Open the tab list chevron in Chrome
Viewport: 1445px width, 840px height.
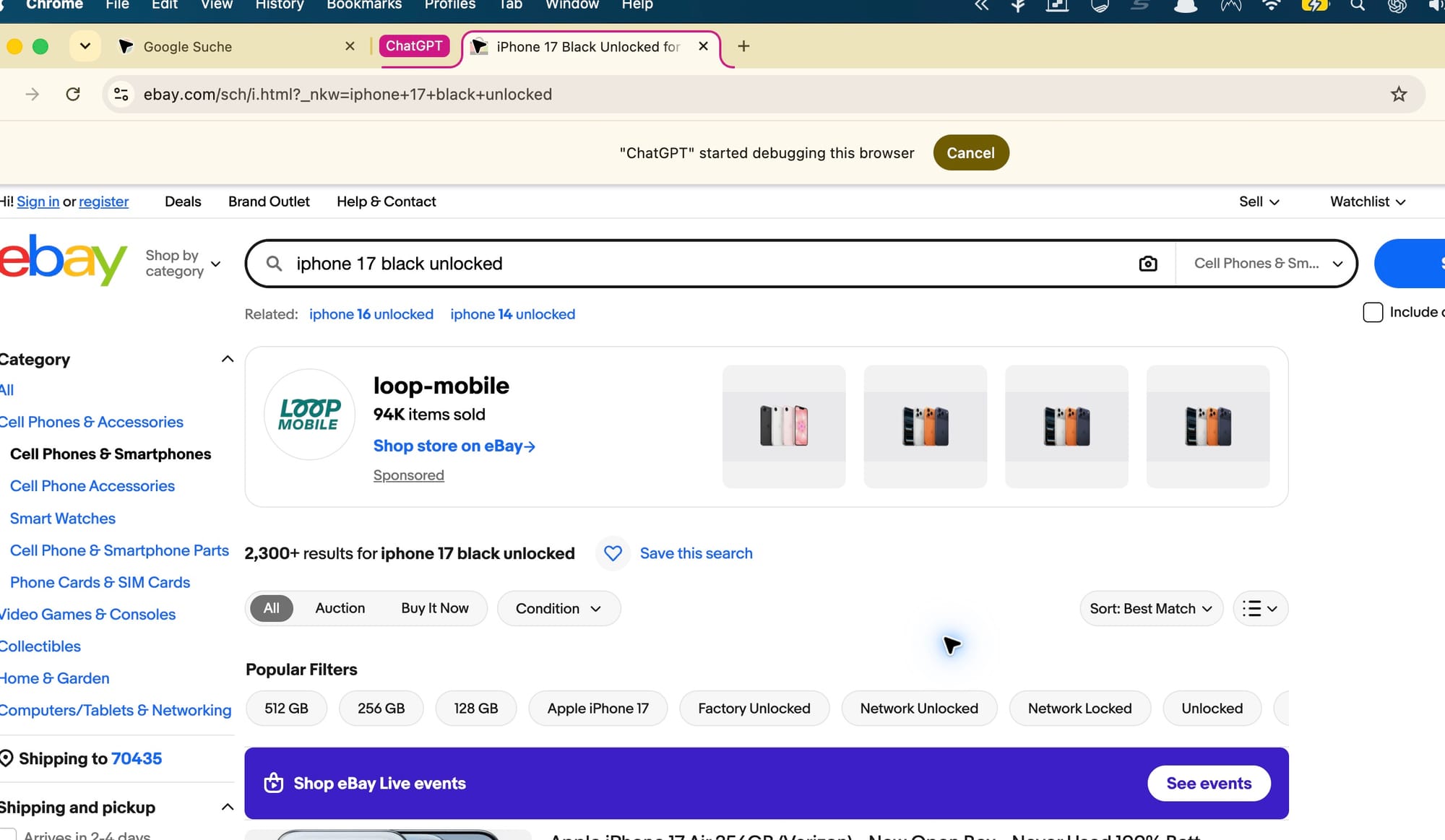click(x=85, y=46)
